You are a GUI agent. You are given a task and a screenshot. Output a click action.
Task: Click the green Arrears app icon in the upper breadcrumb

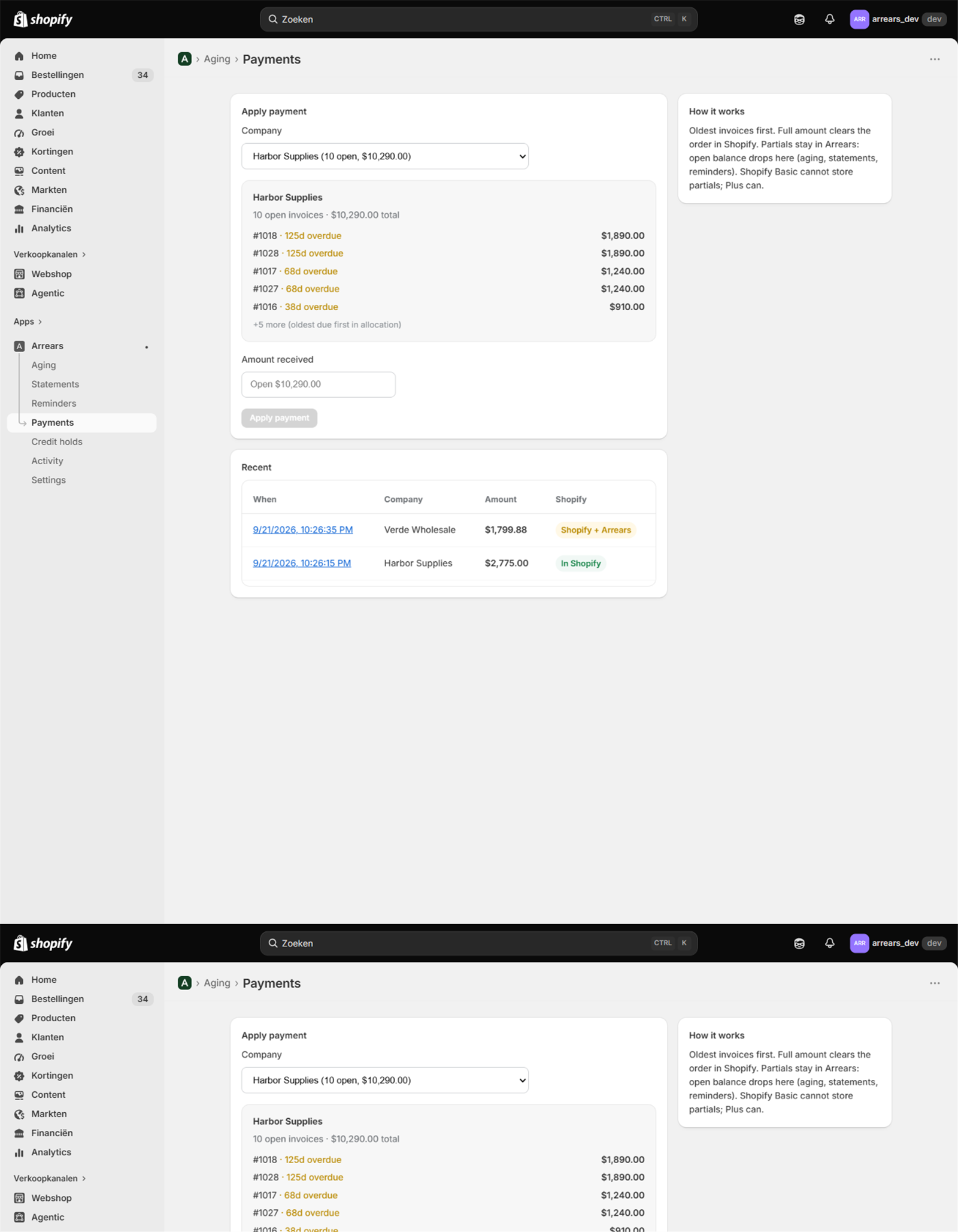(184, 59)
